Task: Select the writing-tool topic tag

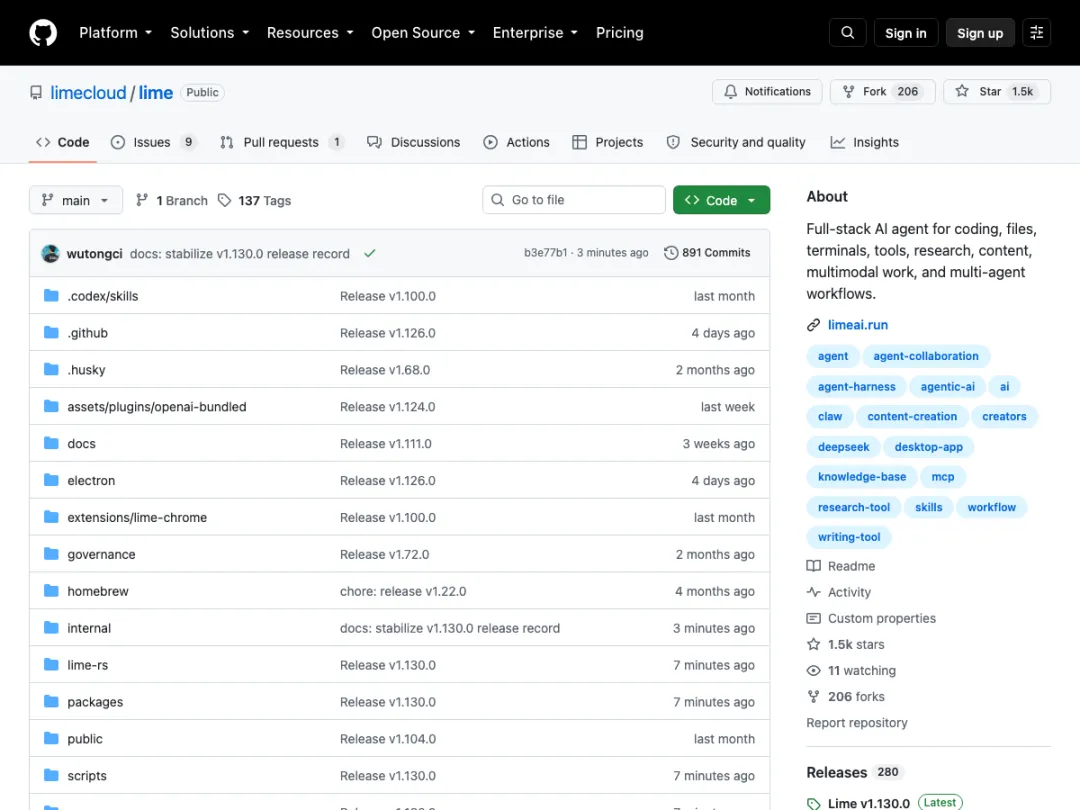Action: 849,537
